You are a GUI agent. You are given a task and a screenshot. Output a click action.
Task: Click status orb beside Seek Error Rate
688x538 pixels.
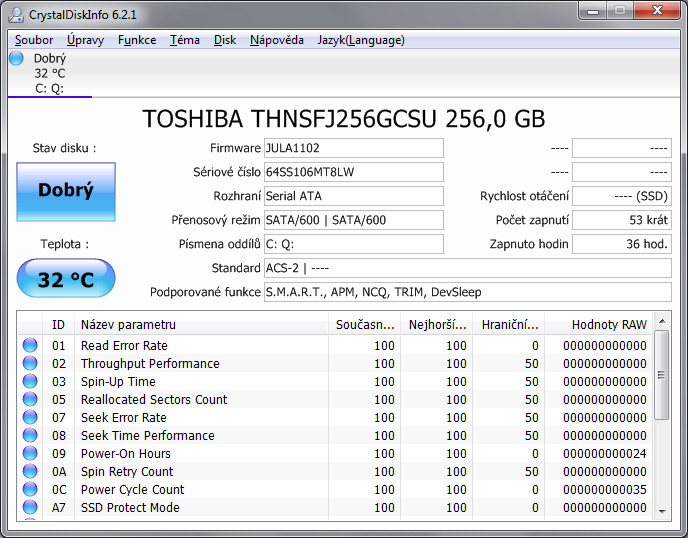[x=30, y=418]
